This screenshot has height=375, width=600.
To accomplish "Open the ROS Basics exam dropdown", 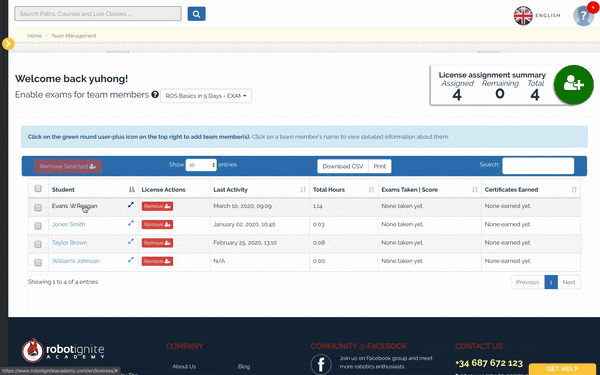I will [206, 96].
